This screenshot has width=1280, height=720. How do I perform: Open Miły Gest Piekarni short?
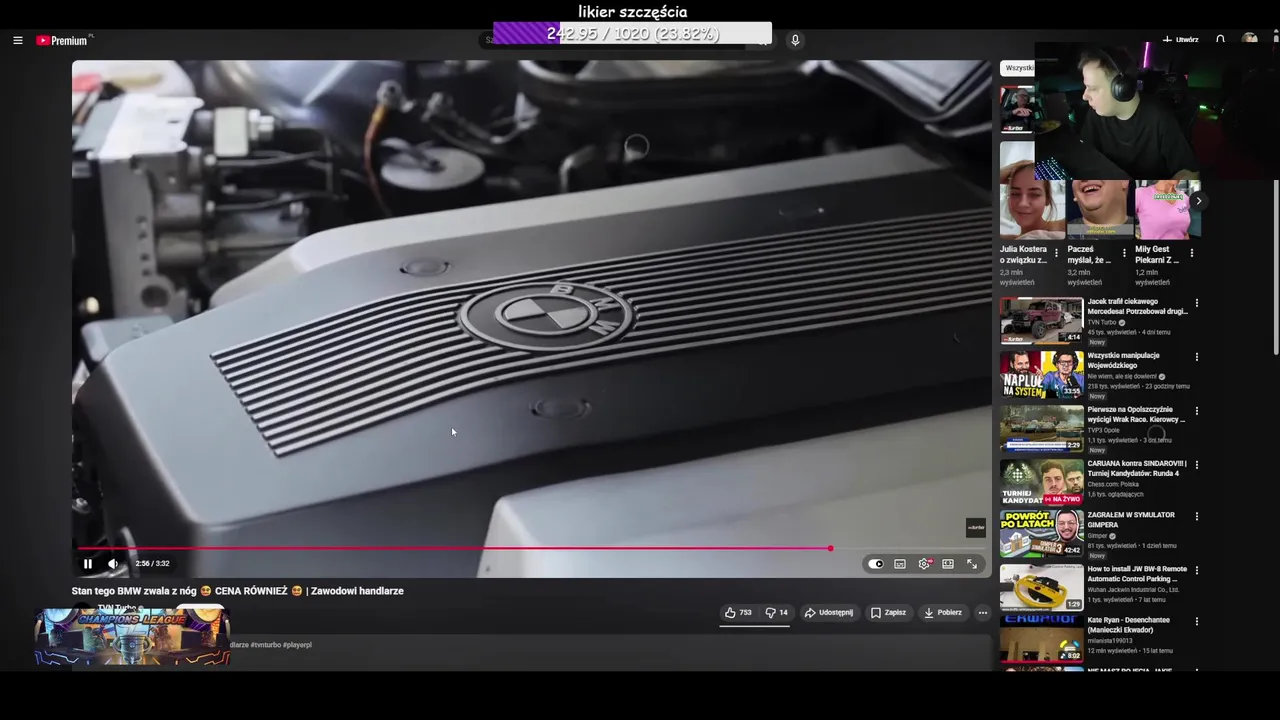[1167, 208]
